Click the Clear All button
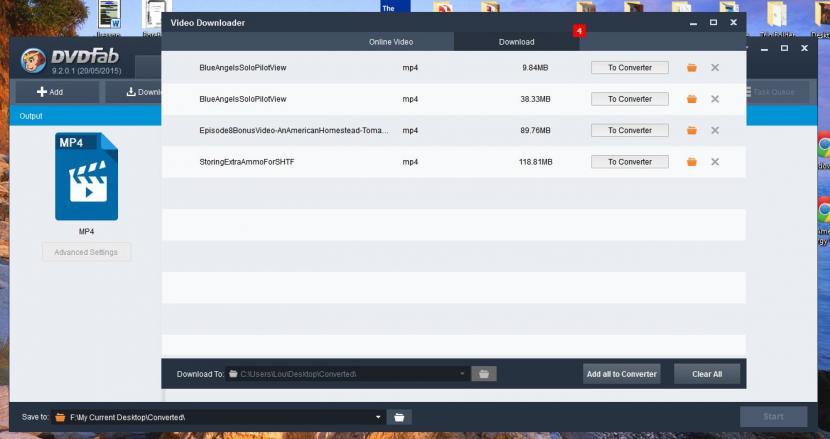830x439 pixels. point(707,374)
